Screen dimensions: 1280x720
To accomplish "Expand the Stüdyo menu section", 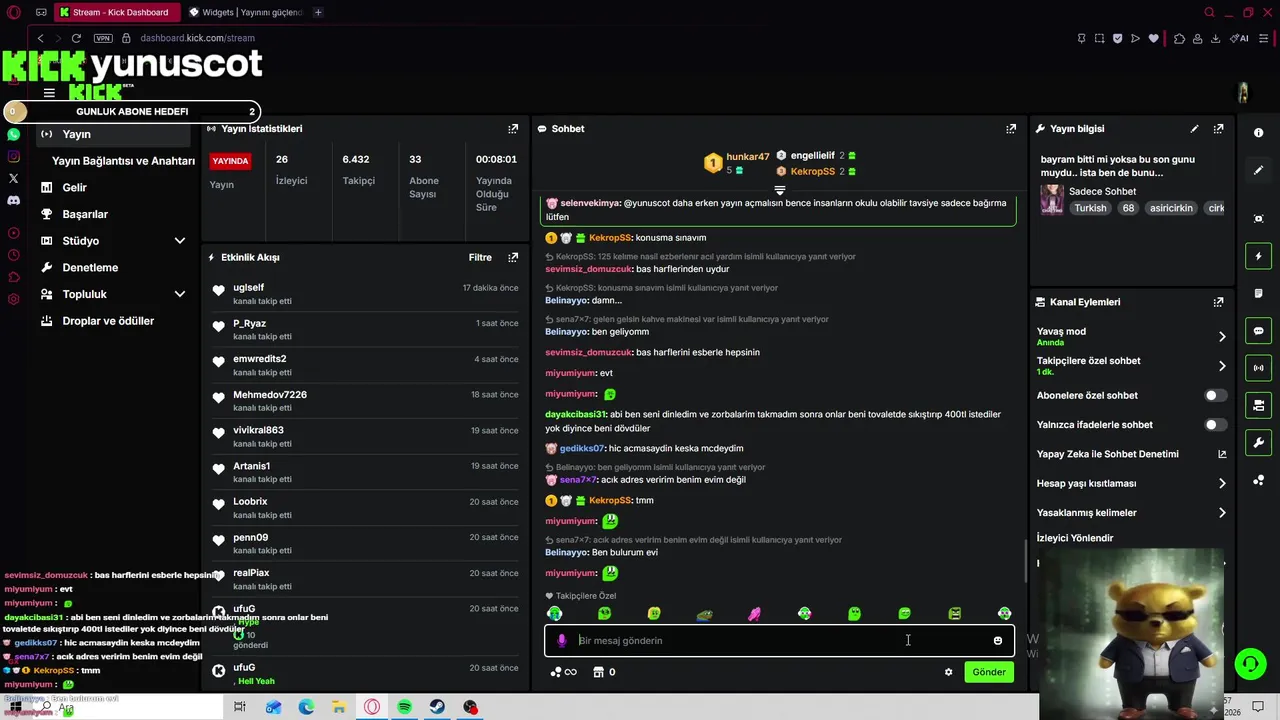I will tap(180, 241).
